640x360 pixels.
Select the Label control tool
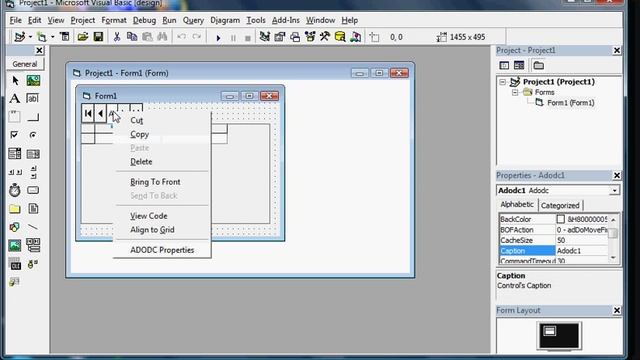[x=15, y=98]
